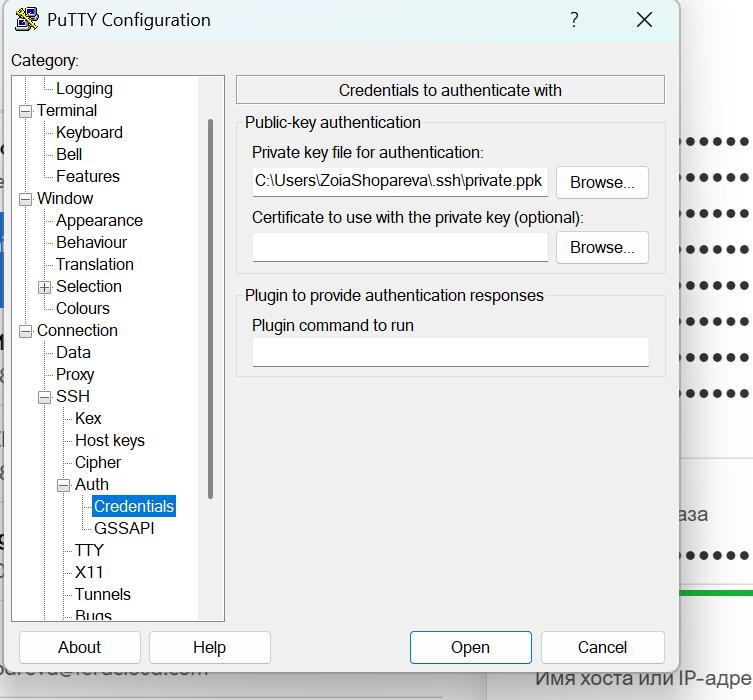This screenshot has height=700, width=753.
Task: Browse for the private key file
Action: [602, 182]
